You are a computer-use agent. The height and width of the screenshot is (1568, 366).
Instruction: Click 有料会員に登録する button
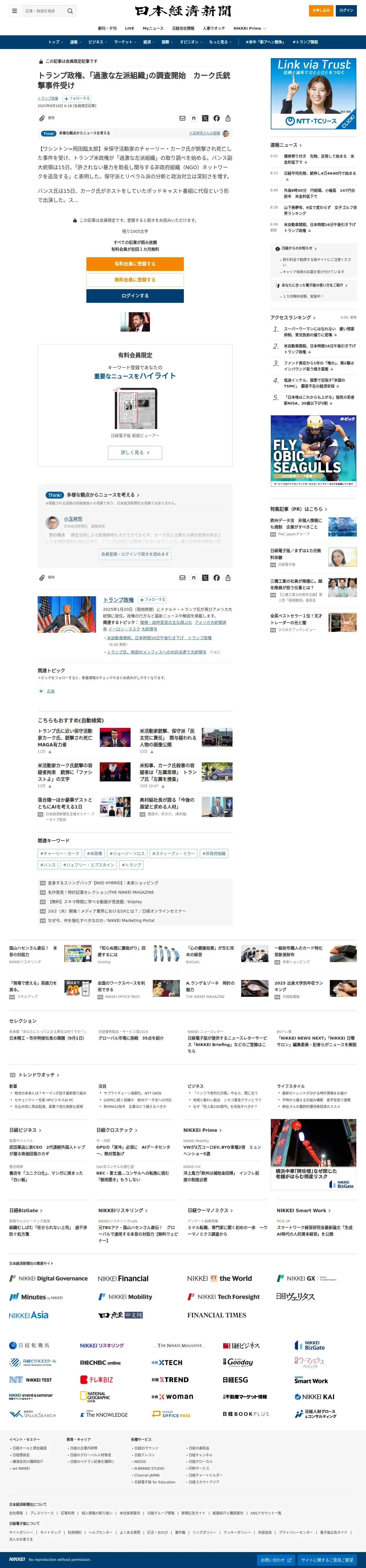(x=135, y=264)
